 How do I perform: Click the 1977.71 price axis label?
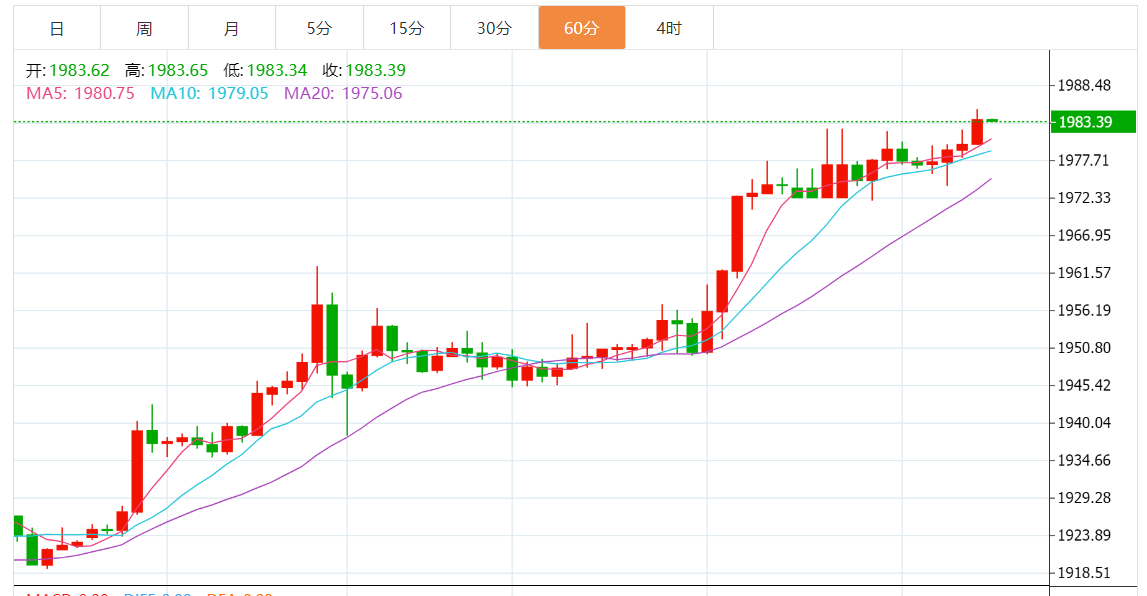pyautogui.click(x=1084, y=160)
